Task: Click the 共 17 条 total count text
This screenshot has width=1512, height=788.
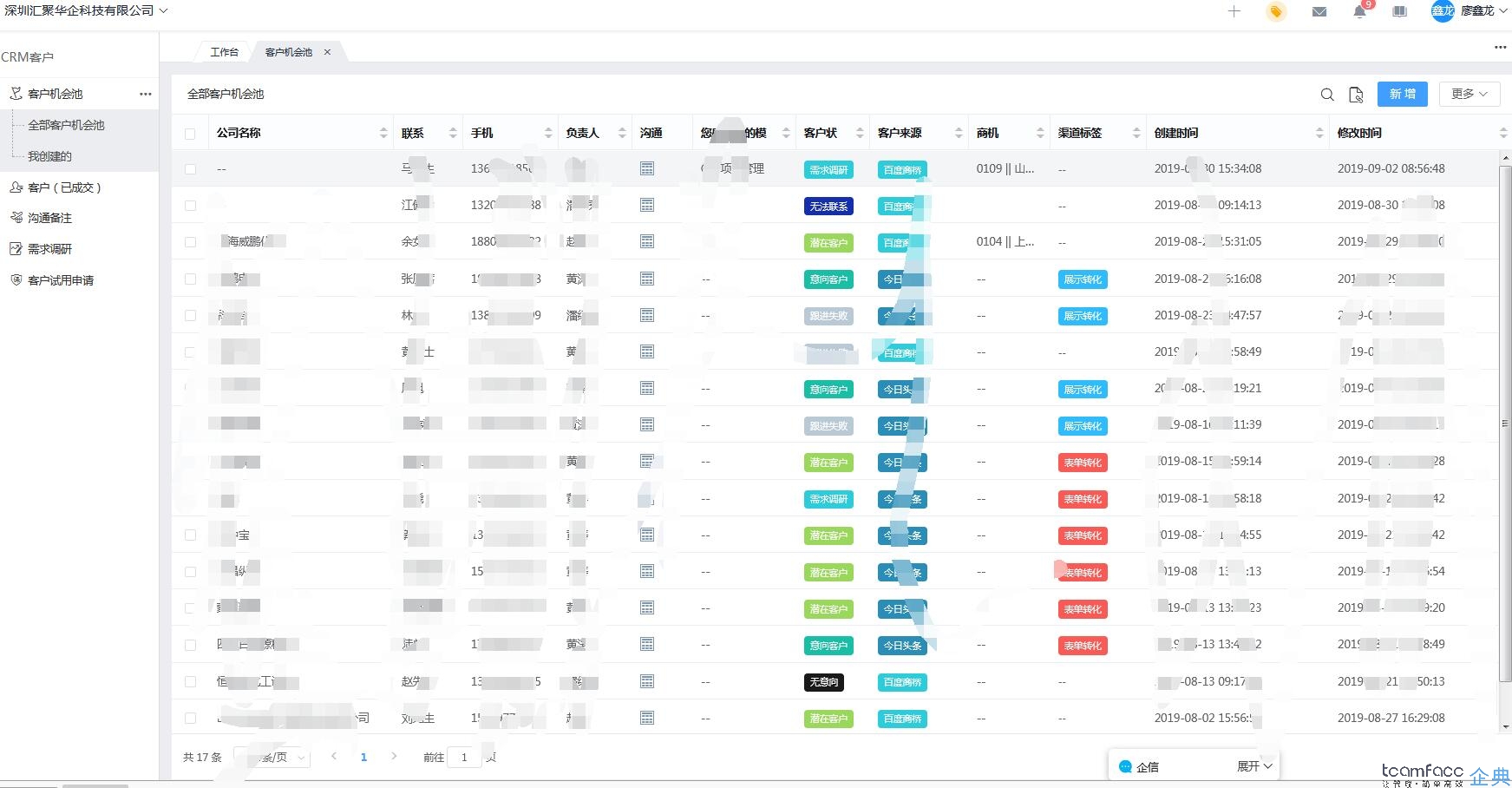Action: pyautogui.click(x=202, y=757)
